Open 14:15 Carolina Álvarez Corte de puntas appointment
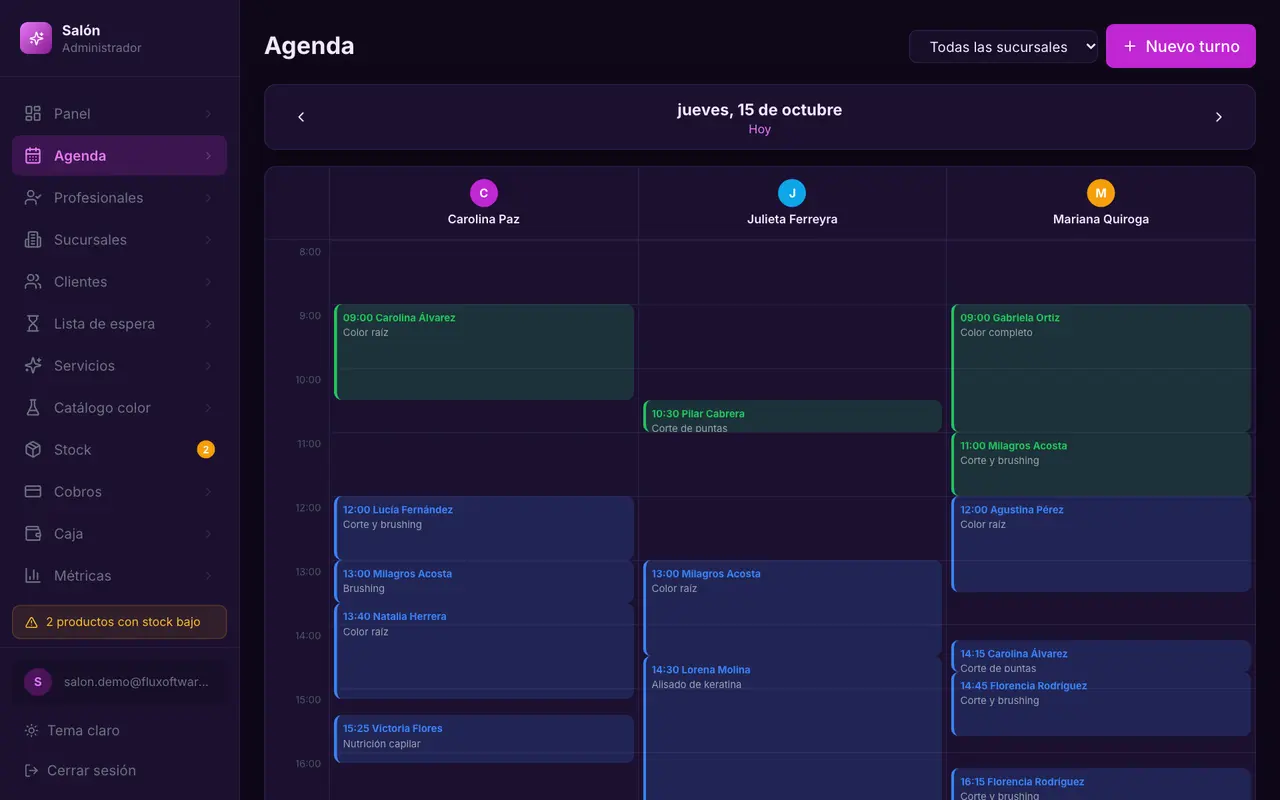 point(1101,656)
